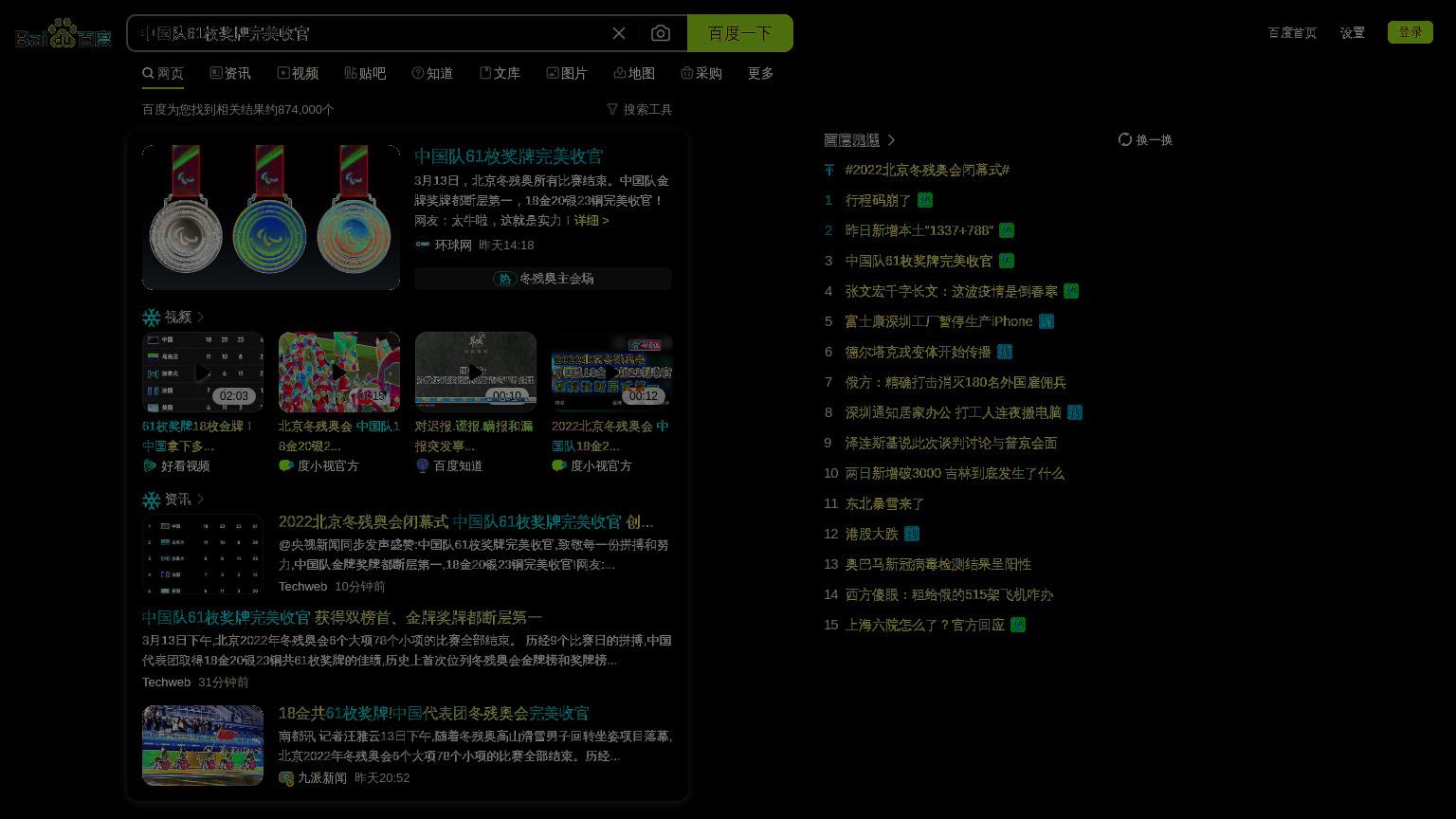Select the 网页 tab

(163, 73)
